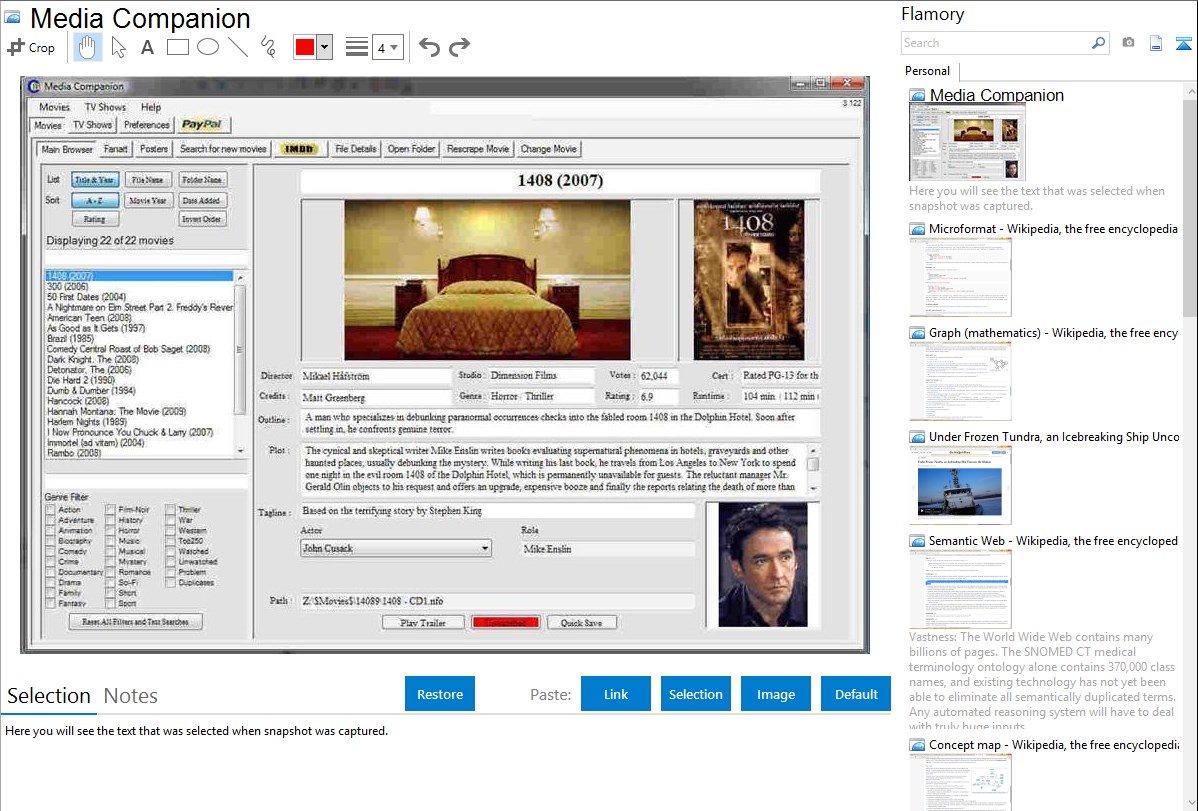Viewport: 1198px width, 811px height.
Task: Click the Media Companion app icon in header
Action: (x=12, y=18)
